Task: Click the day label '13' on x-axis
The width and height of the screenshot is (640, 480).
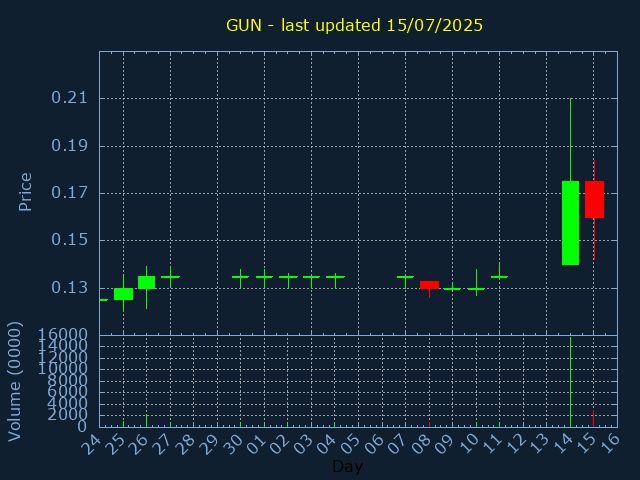Action: click(x=538, y=444)
